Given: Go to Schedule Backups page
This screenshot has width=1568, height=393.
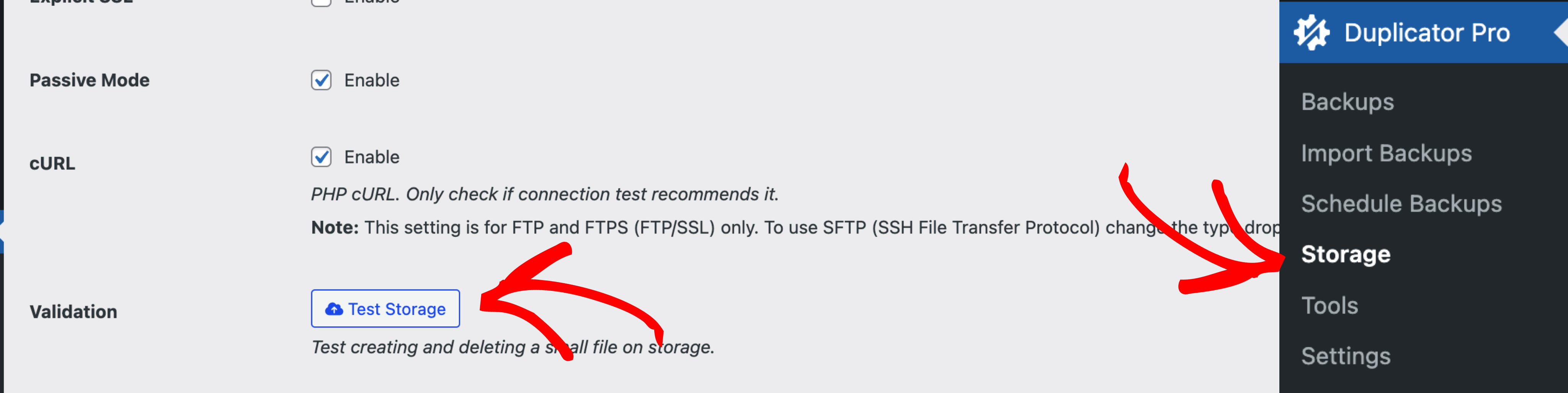Looking at the screenshot, I should point(1401,203).
